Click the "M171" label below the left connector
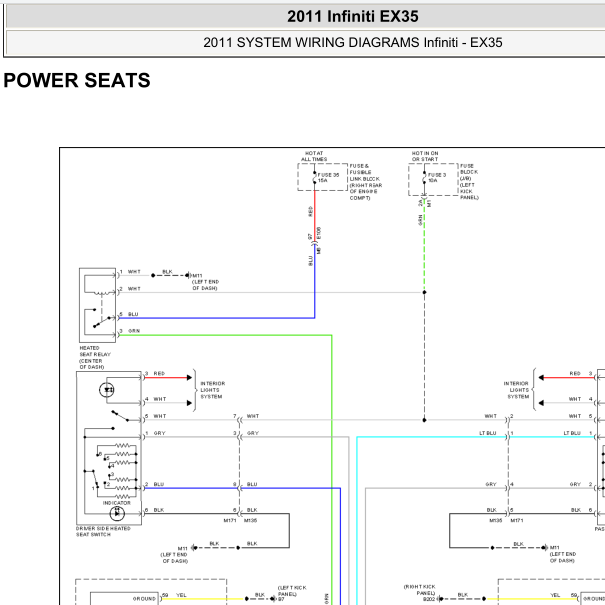605x605 pixels. coord(230,521)
